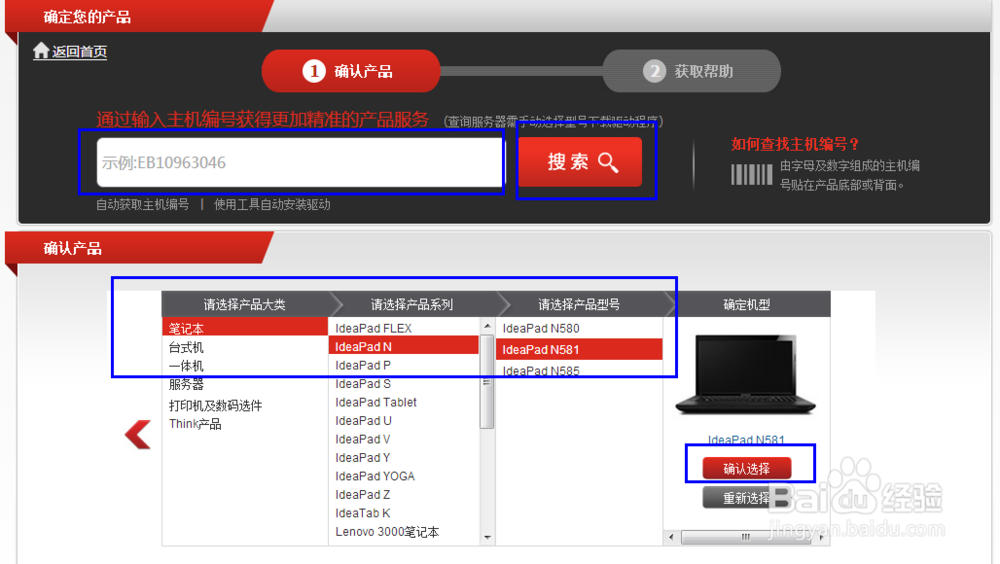Click 请选择产品大类 column header
The height and width of the screenshot is (564, 1000).
pos(245,304)
